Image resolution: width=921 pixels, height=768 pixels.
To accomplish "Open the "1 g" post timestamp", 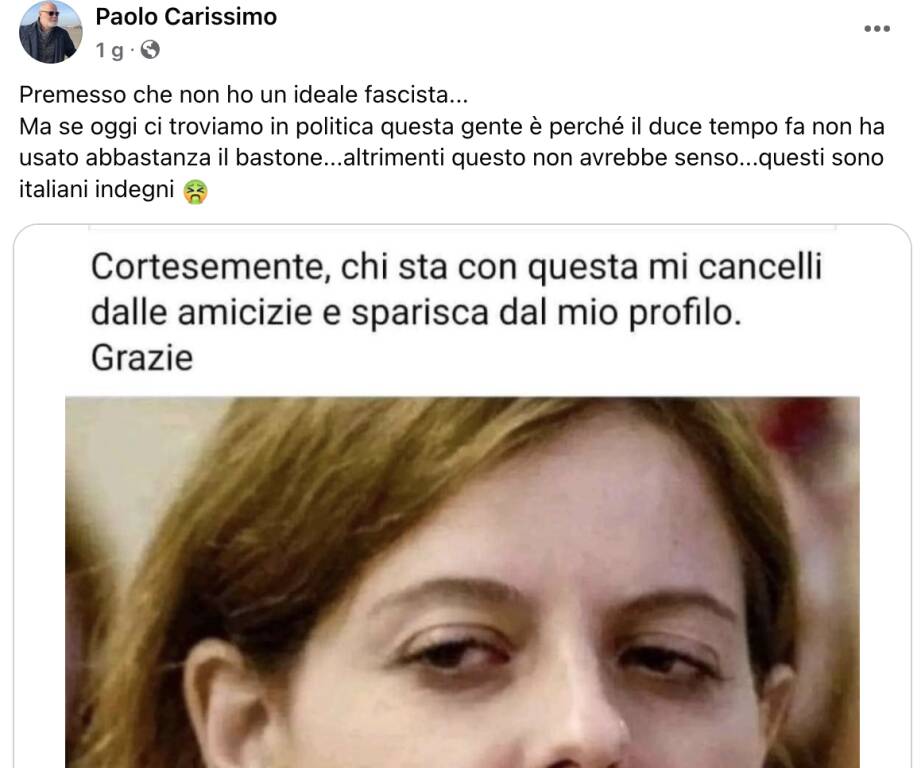I will [x=110, y=50].
